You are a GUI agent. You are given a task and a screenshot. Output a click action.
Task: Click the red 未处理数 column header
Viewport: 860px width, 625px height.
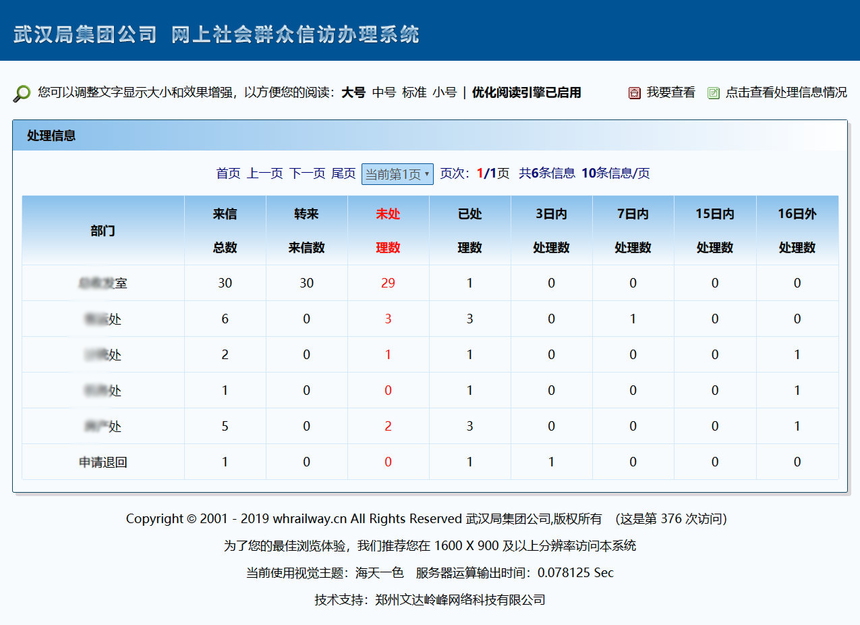pos(387,230)
